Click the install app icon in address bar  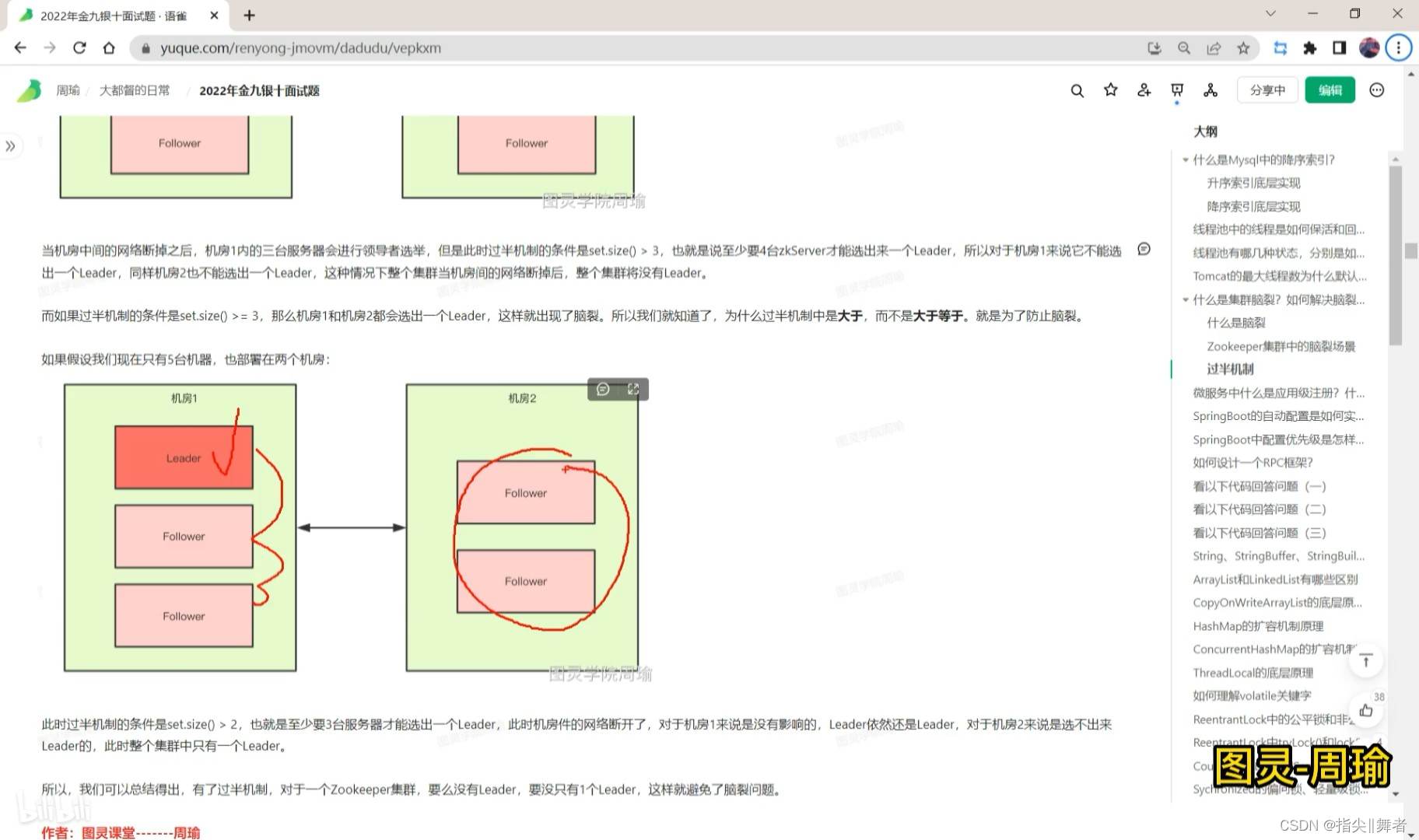click(x=1154, y=48)
